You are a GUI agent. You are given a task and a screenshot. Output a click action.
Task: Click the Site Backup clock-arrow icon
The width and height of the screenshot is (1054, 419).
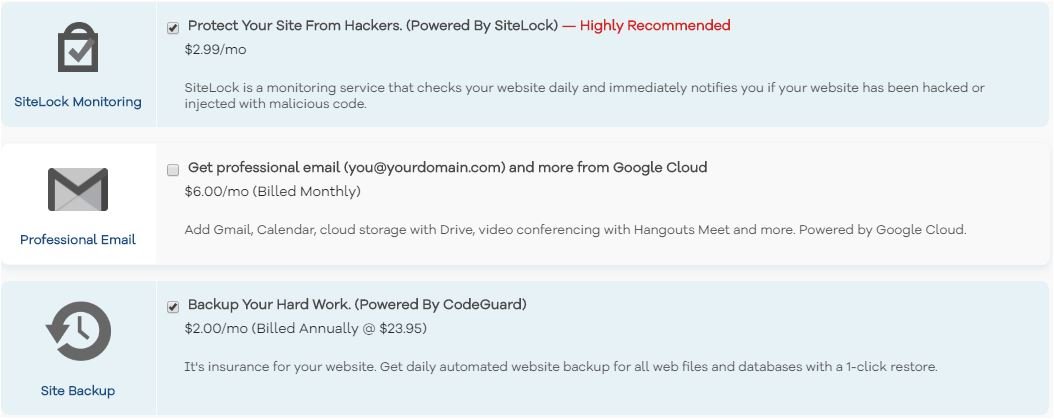pos(78,331)
